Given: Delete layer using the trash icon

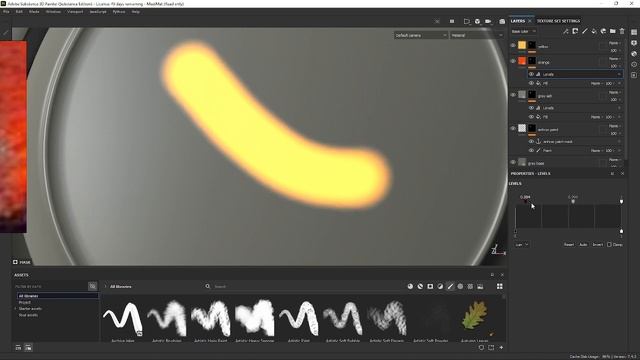Looking at the screenshot, I should (x=622, y=31).
